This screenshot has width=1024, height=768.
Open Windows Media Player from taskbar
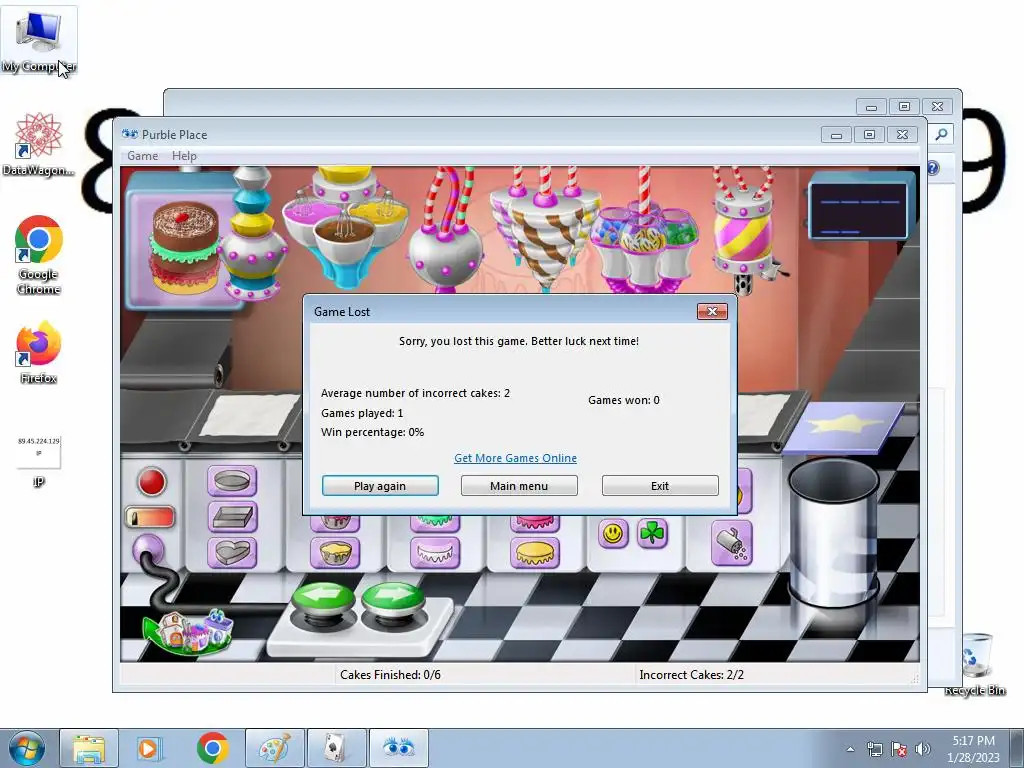[150, 748]
